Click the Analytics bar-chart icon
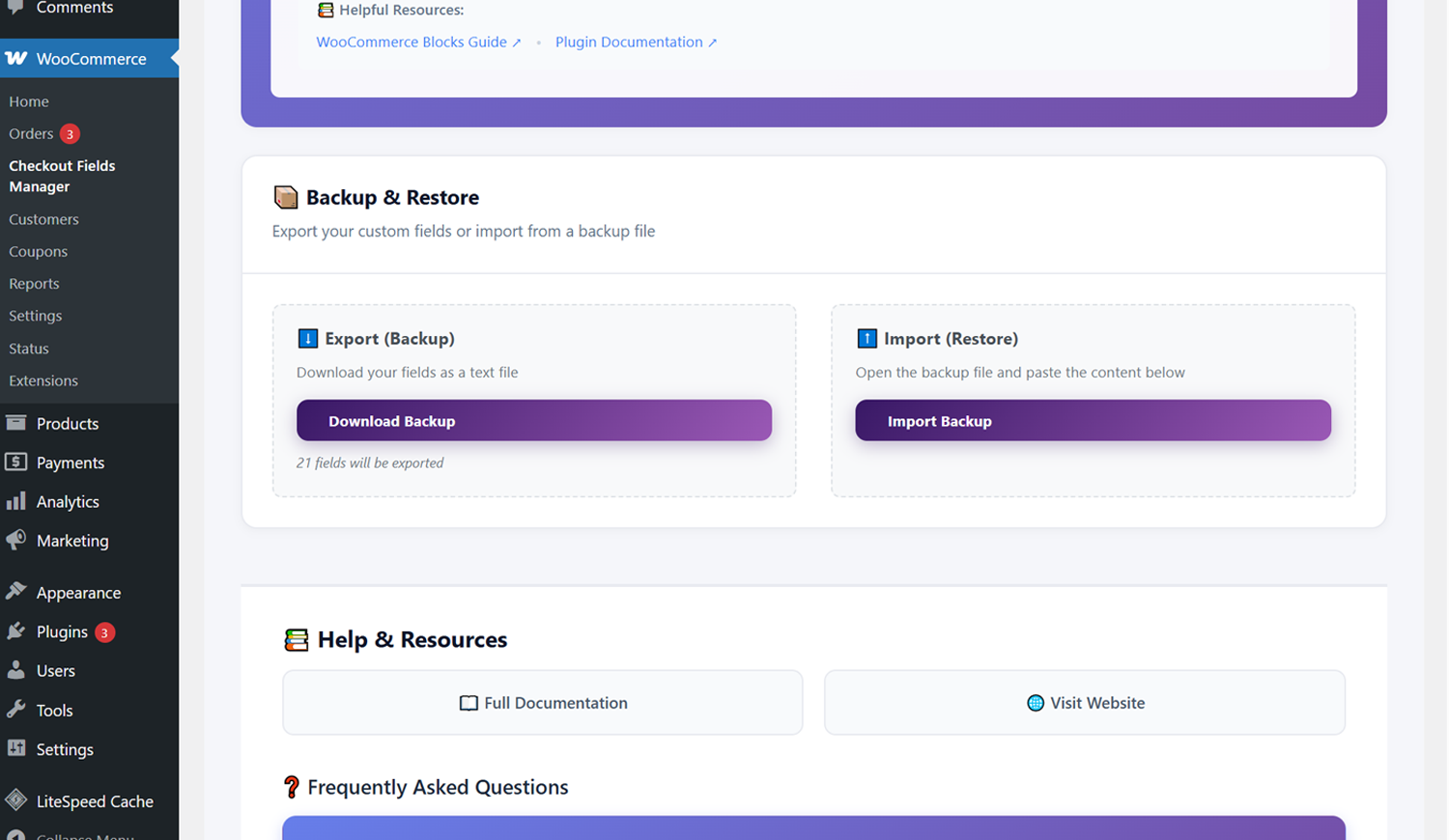1449x840 pixels. coord(16,501)
